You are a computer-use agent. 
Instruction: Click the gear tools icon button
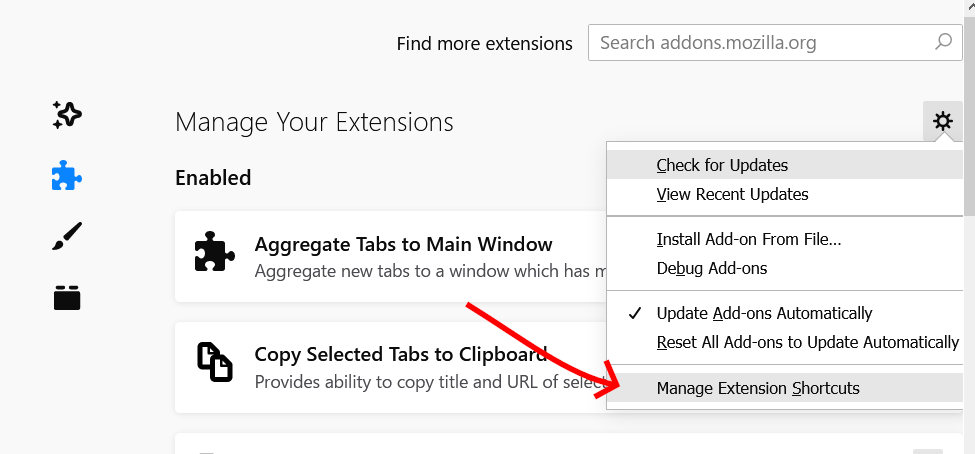point(943,121)
